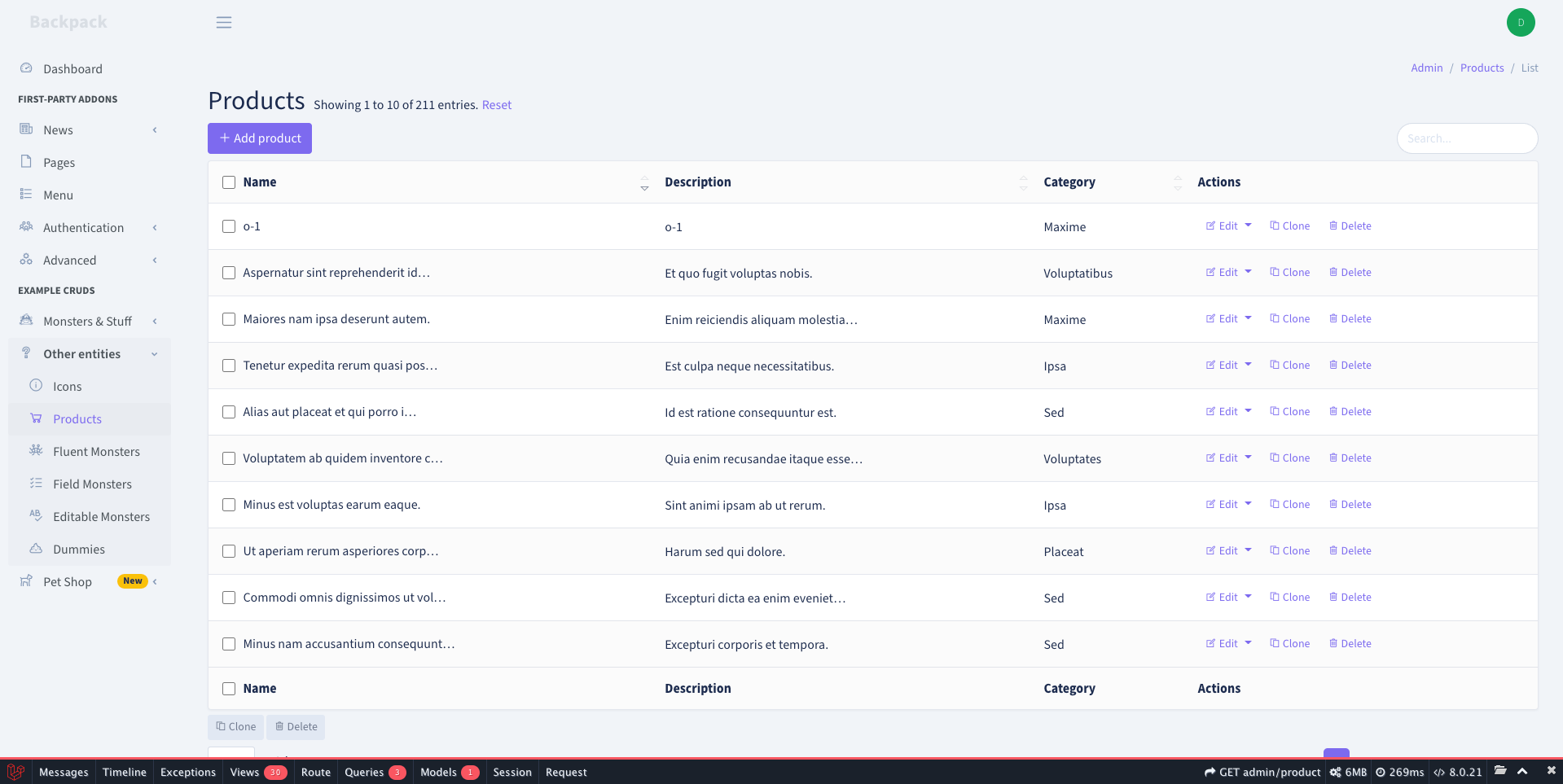Clone the Commodi omnis product
This screenshot has height=784, width=1563.
[x=1290, y=598]
